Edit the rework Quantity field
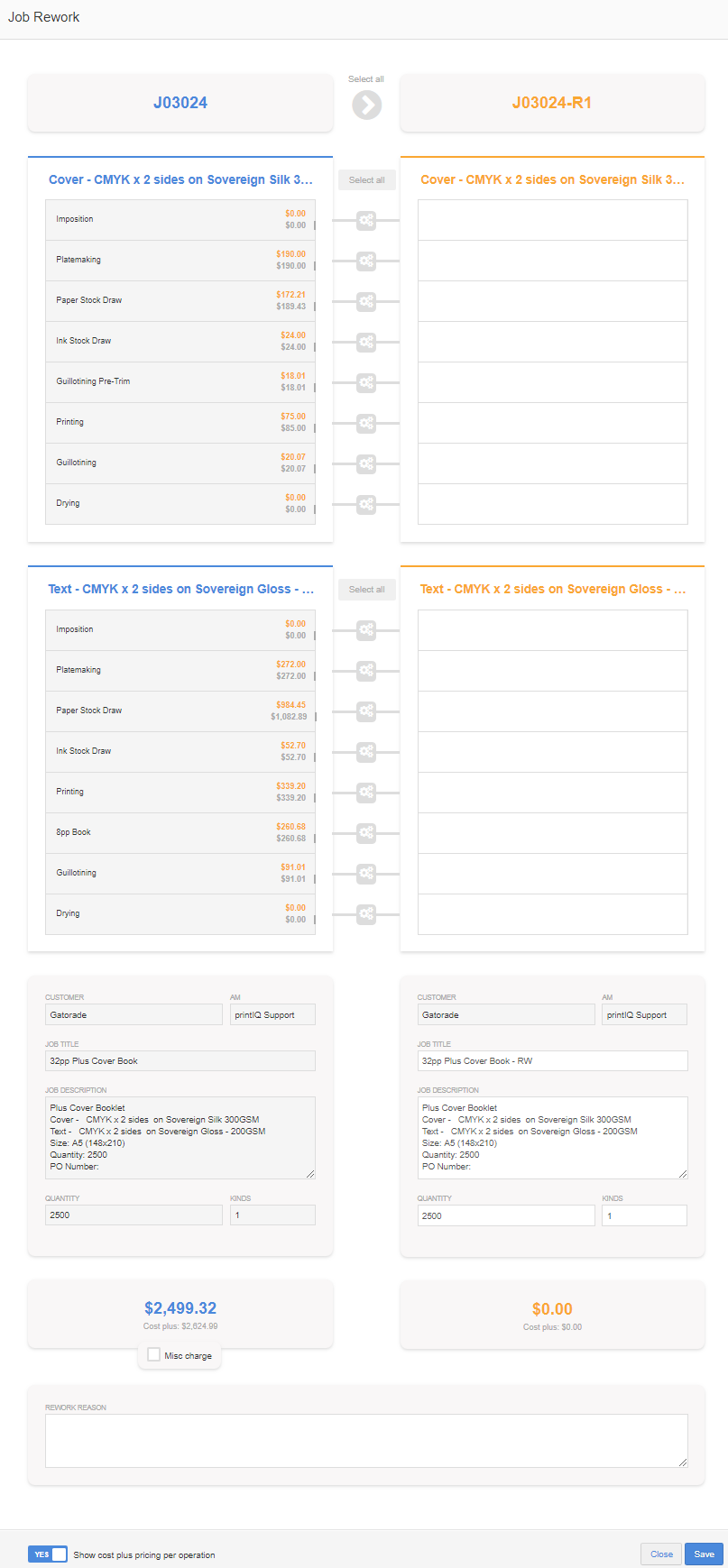This screenshot has height=1568, width=728. point(506,1215)
